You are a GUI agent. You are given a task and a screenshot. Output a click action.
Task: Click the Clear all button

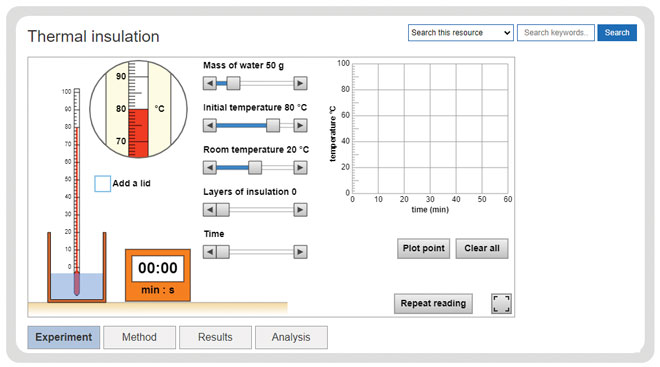[x=482, y=248]
